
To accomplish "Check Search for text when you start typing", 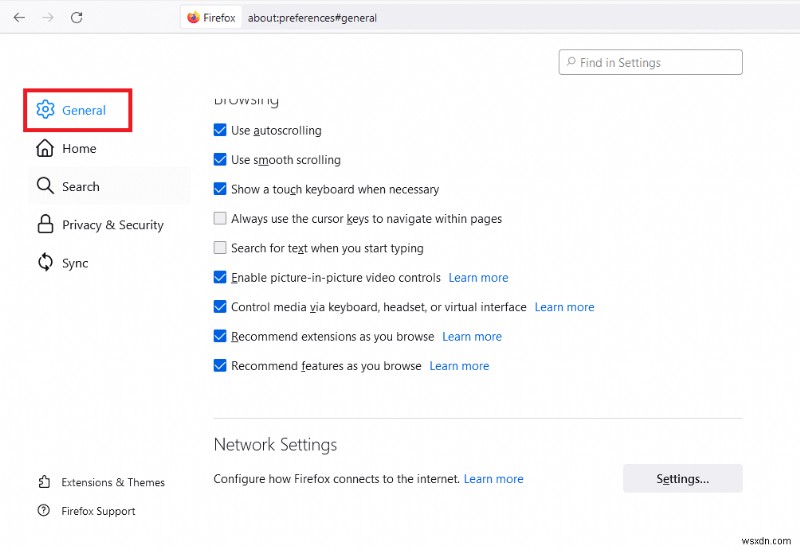I will click(x=220, y=248).
